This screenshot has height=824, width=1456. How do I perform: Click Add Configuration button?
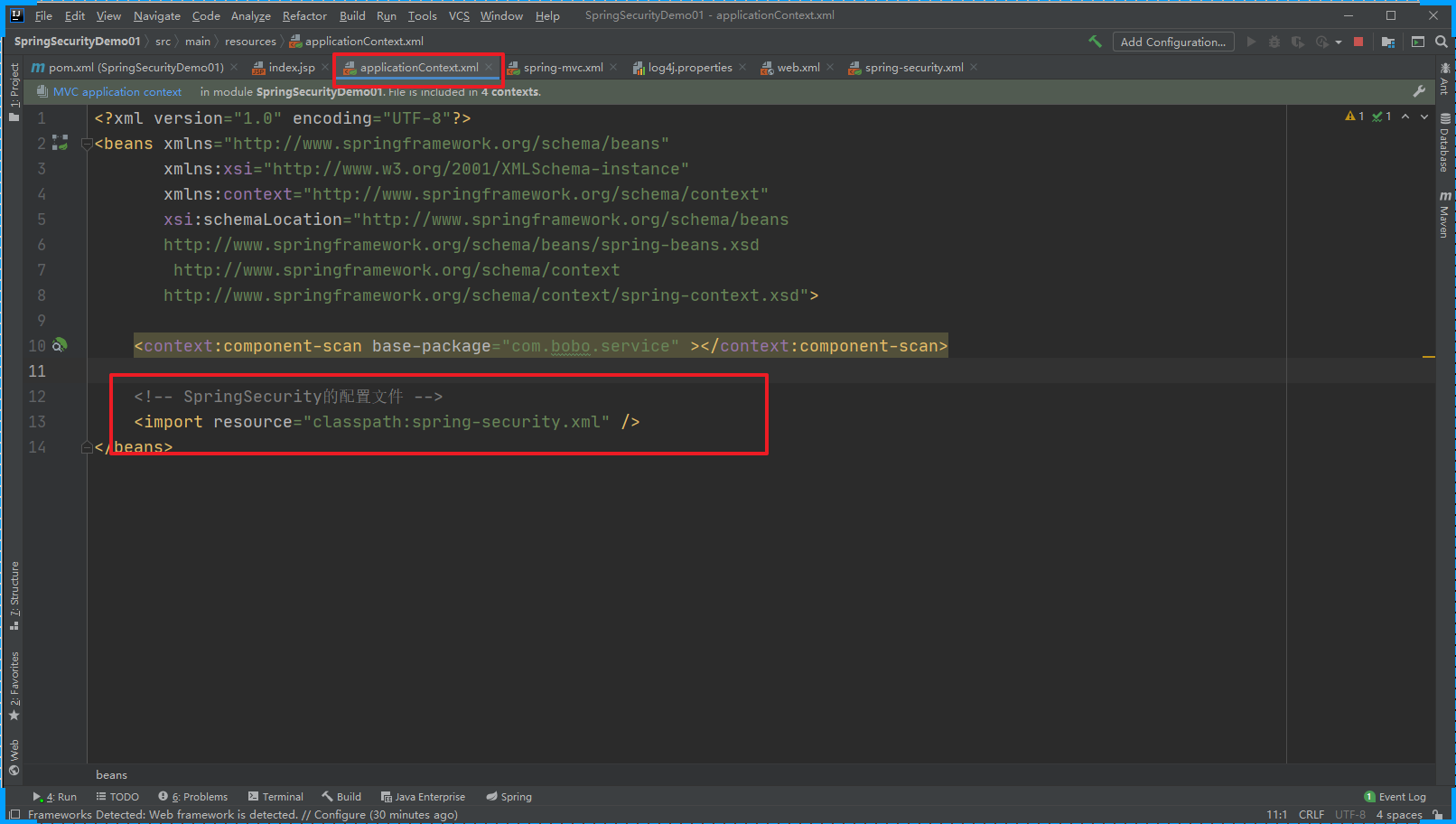tap(1173, 42)
